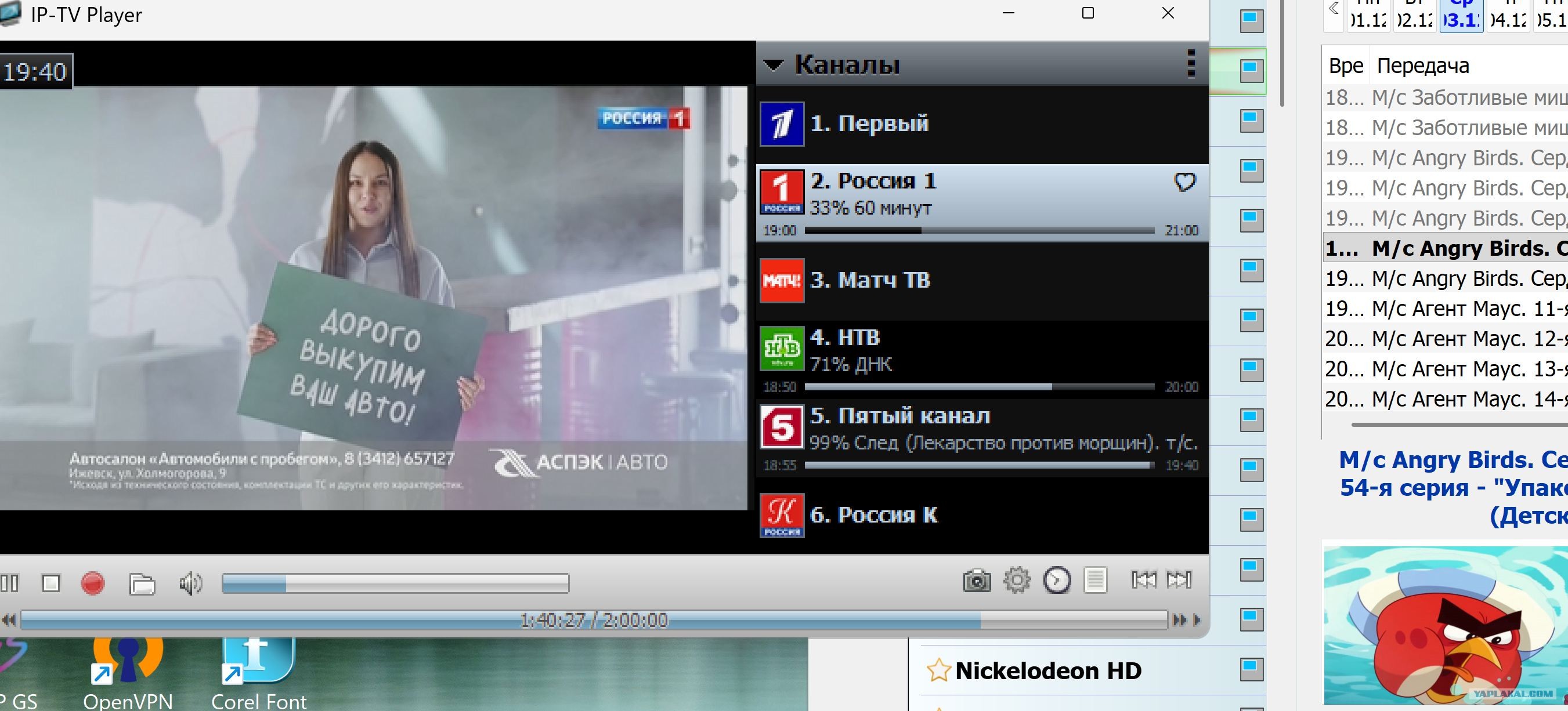Viewport: 1568px width, 711px height.
Task: Select channel 6. Россия К
Action: pyautogui.click(x=982, y=516)
